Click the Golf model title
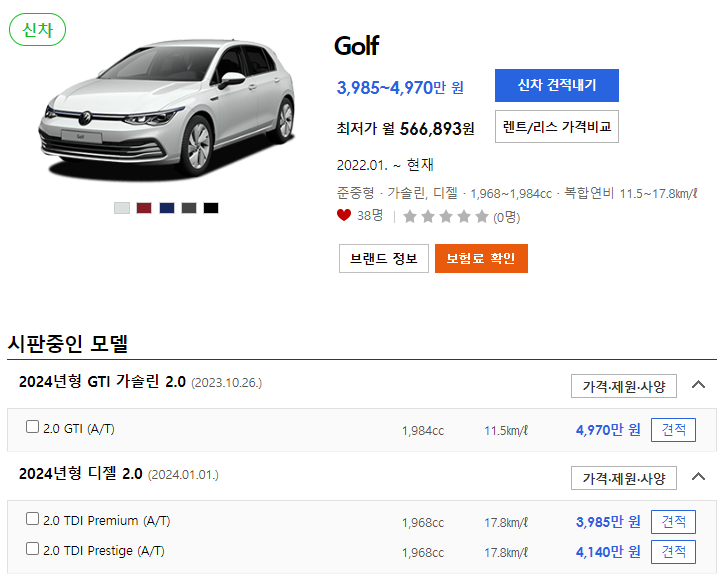The image size is (724, 586). (356, 46)
